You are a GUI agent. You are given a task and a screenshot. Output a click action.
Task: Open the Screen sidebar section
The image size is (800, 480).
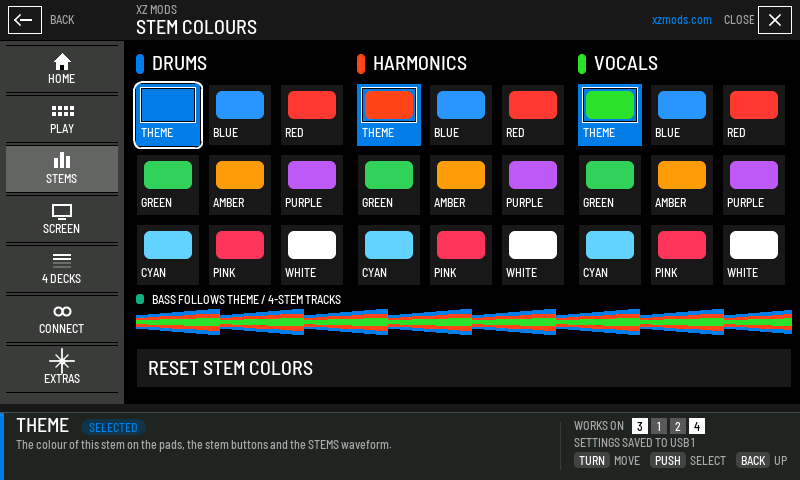coord(62,219)
